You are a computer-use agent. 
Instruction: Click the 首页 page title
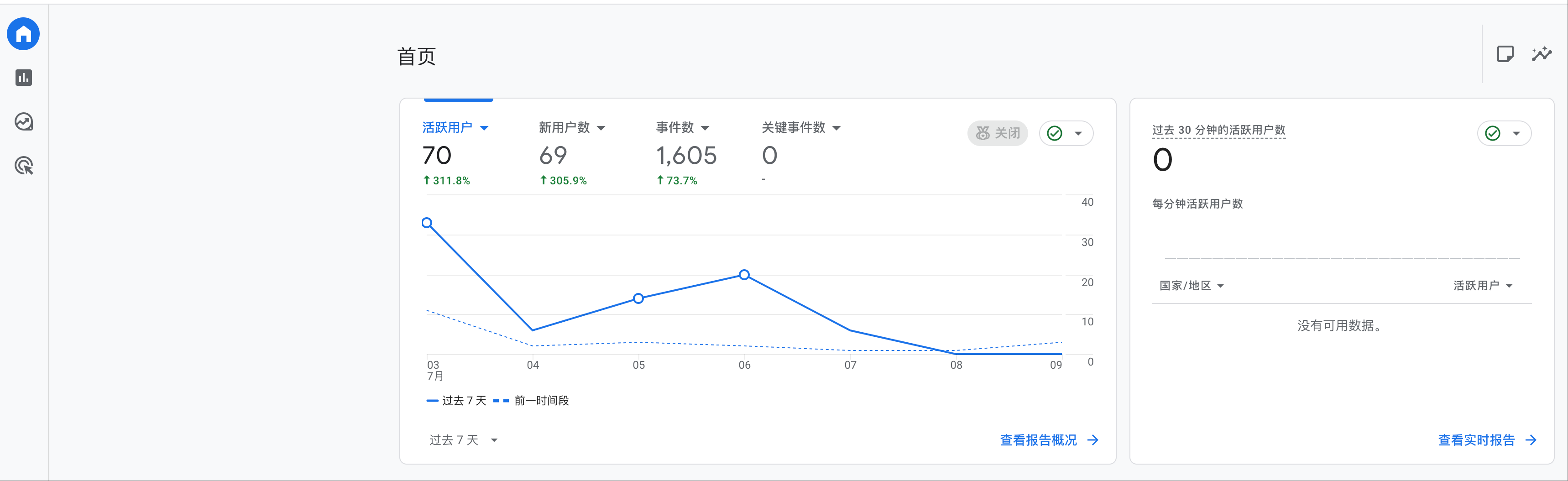coord(417,57)
